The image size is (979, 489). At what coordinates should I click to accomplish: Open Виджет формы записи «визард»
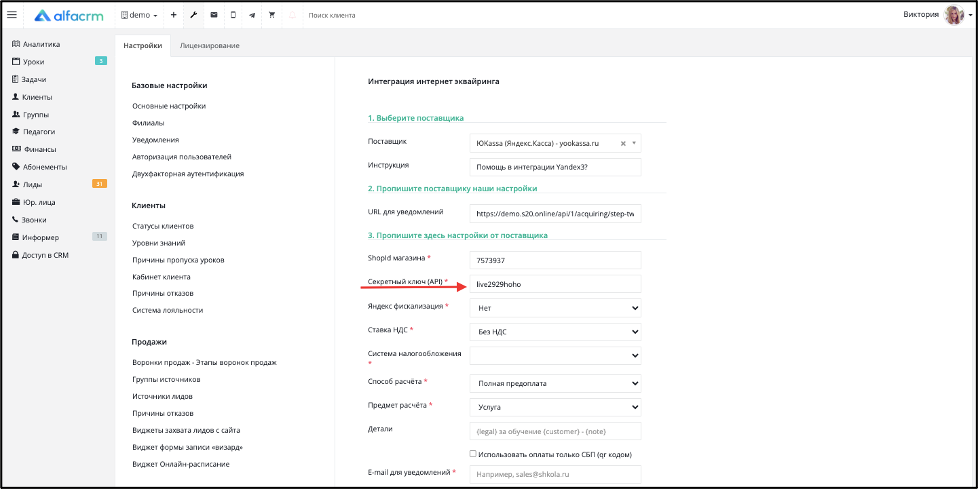pos(187,447)
